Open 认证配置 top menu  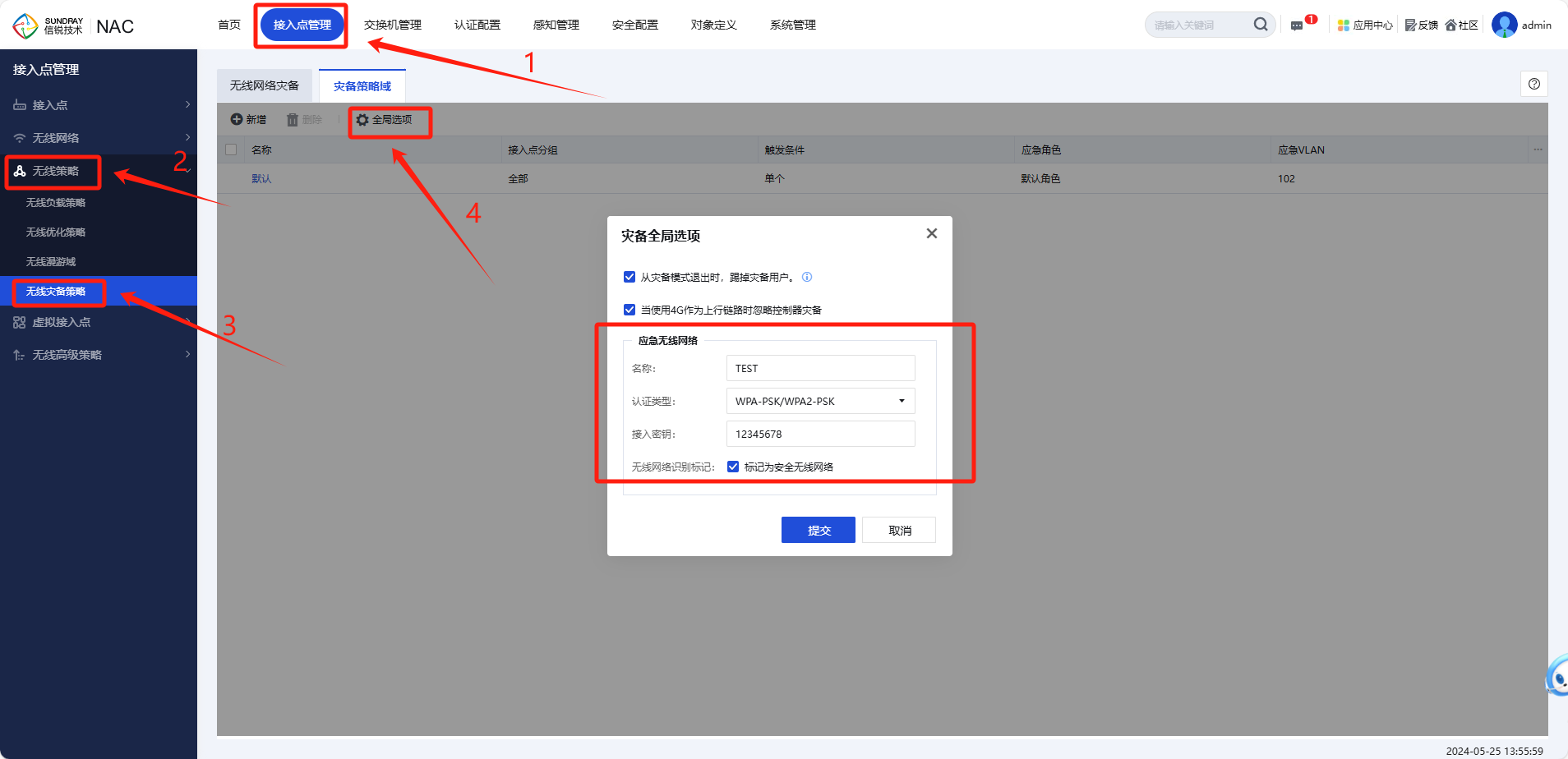[x=477, y=25]
